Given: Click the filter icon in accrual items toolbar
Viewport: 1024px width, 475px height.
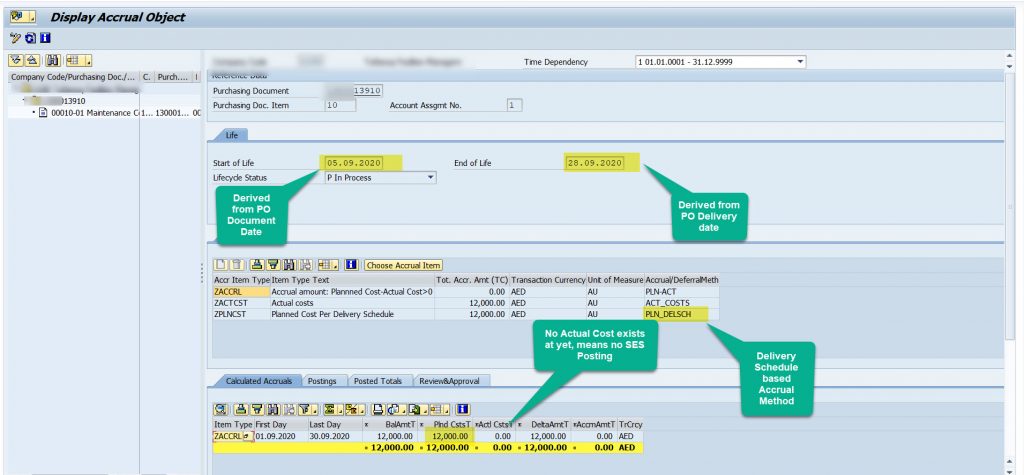Looking at the screenshot, I should [x=273, y=265].
